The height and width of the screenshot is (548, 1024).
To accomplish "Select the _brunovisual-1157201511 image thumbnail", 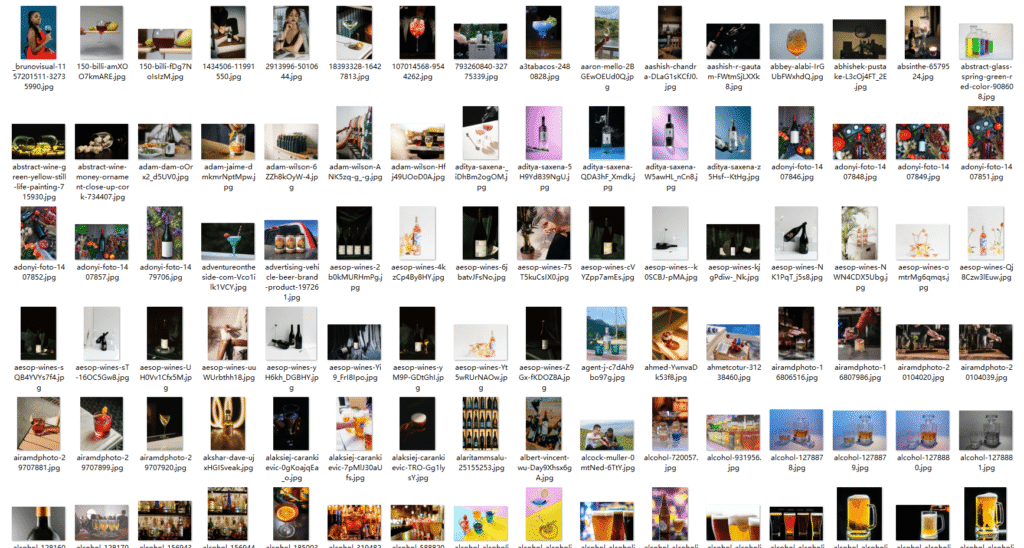I will pyautogui.click(x=39, y=33).
